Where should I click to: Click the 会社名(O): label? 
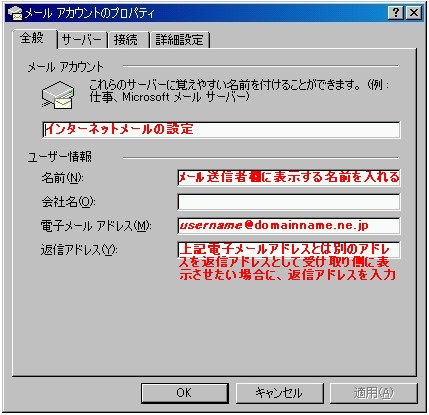[x=68, y=202]
